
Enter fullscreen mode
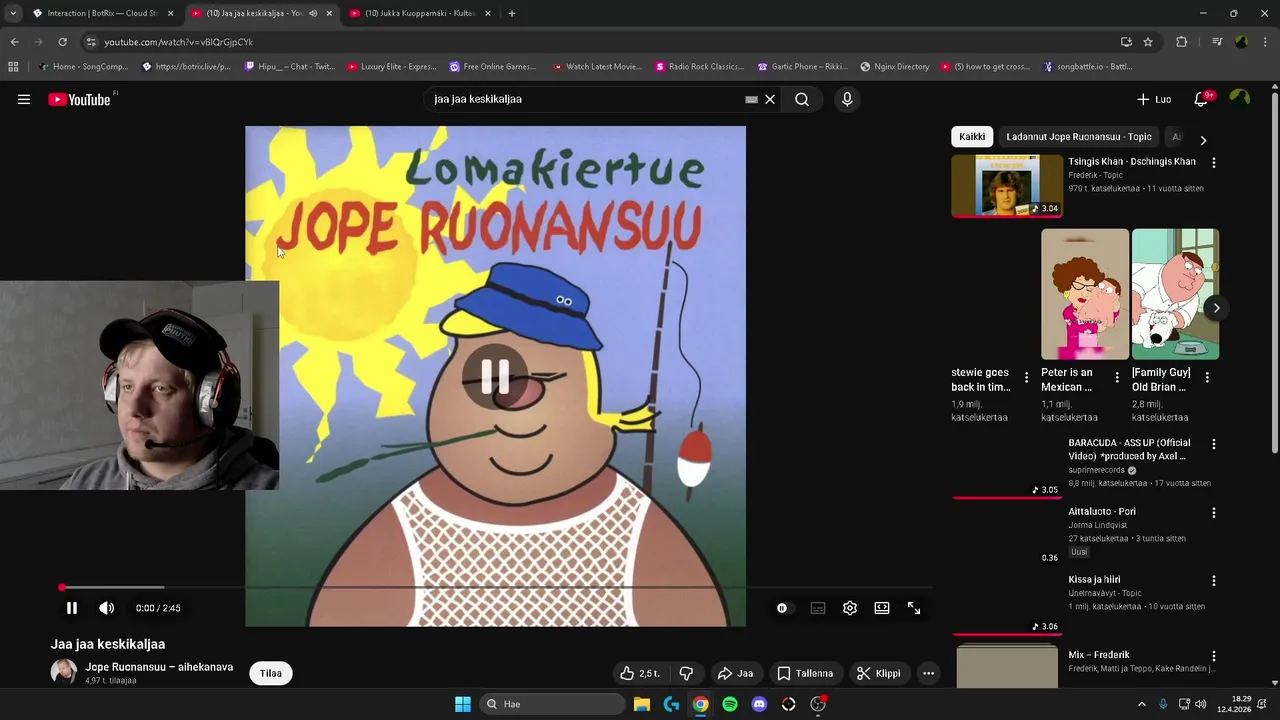pyautogui.click(x=914, y=608)
